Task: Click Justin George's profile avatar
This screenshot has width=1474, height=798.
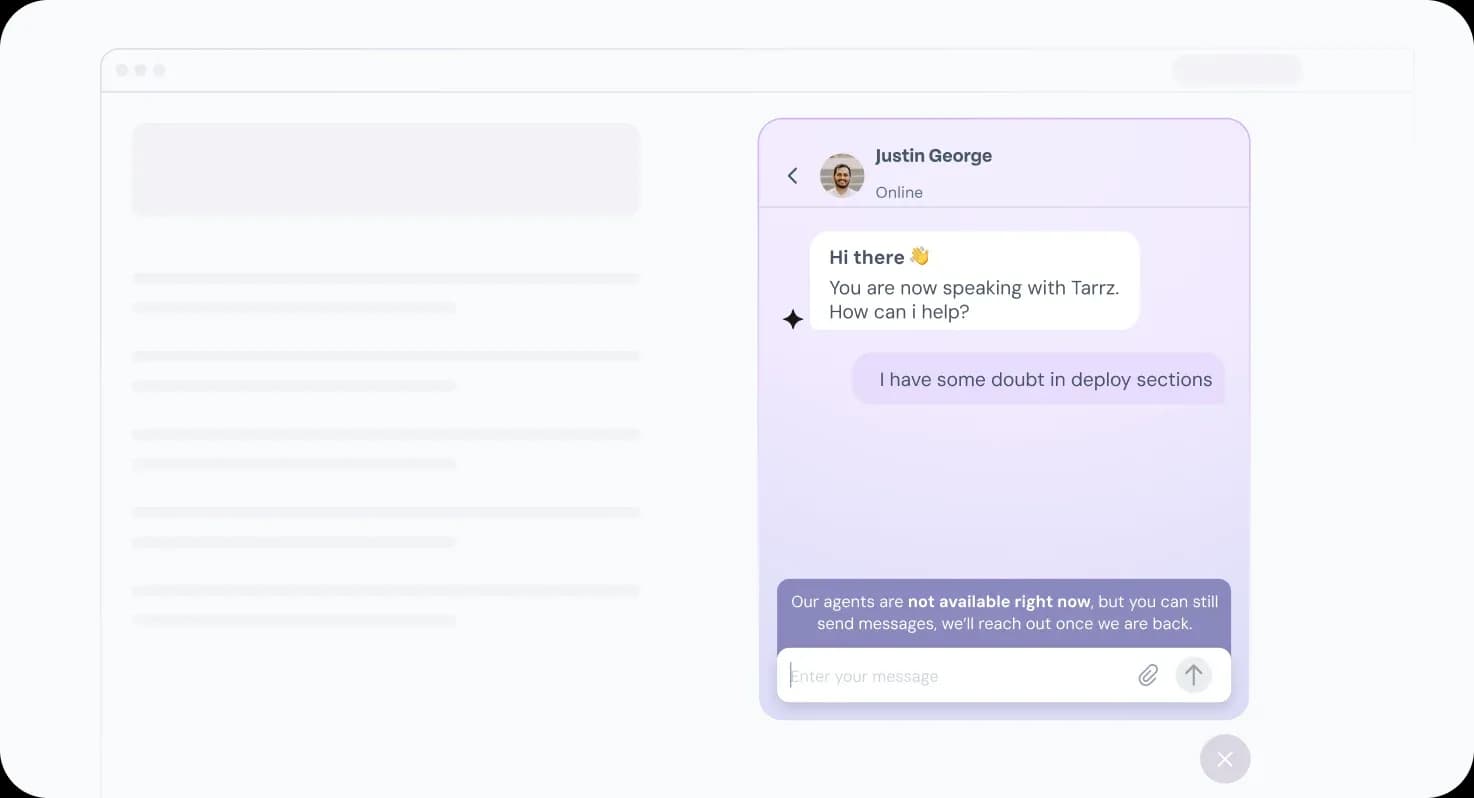Action: [x=842, y=176]
